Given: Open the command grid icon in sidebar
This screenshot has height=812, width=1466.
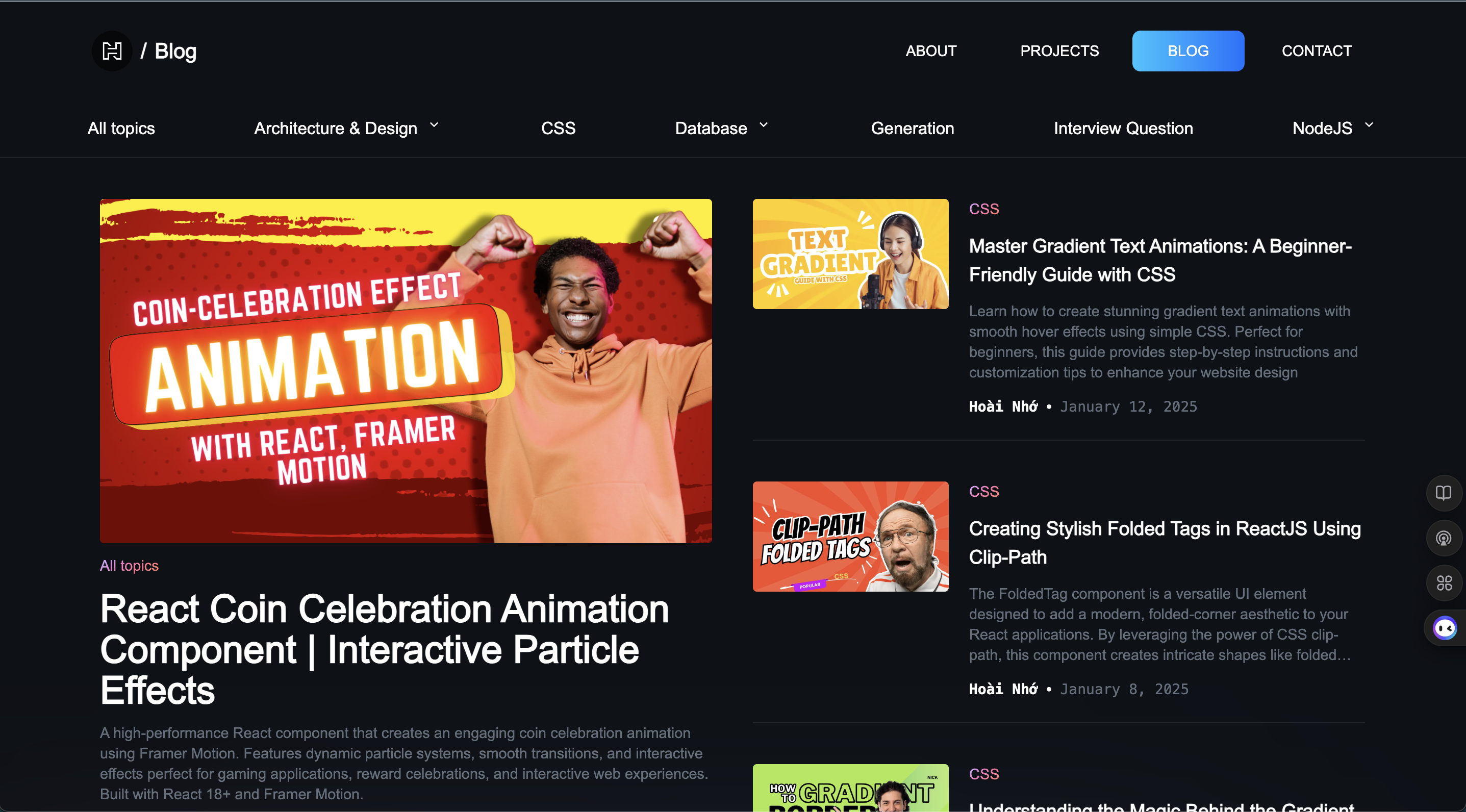Looking at the screenshot, I should pos(1443,582).
